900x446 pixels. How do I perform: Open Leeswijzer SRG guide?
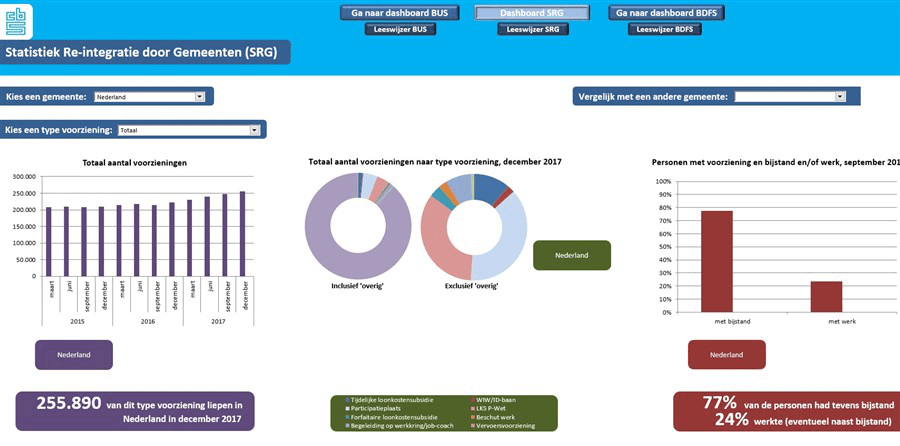click(x=532, y=30)
